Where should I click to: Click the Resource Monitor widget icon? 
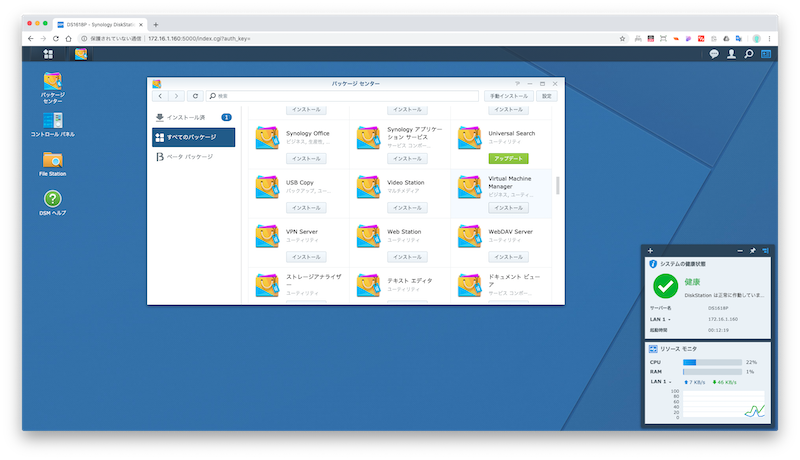653,349
